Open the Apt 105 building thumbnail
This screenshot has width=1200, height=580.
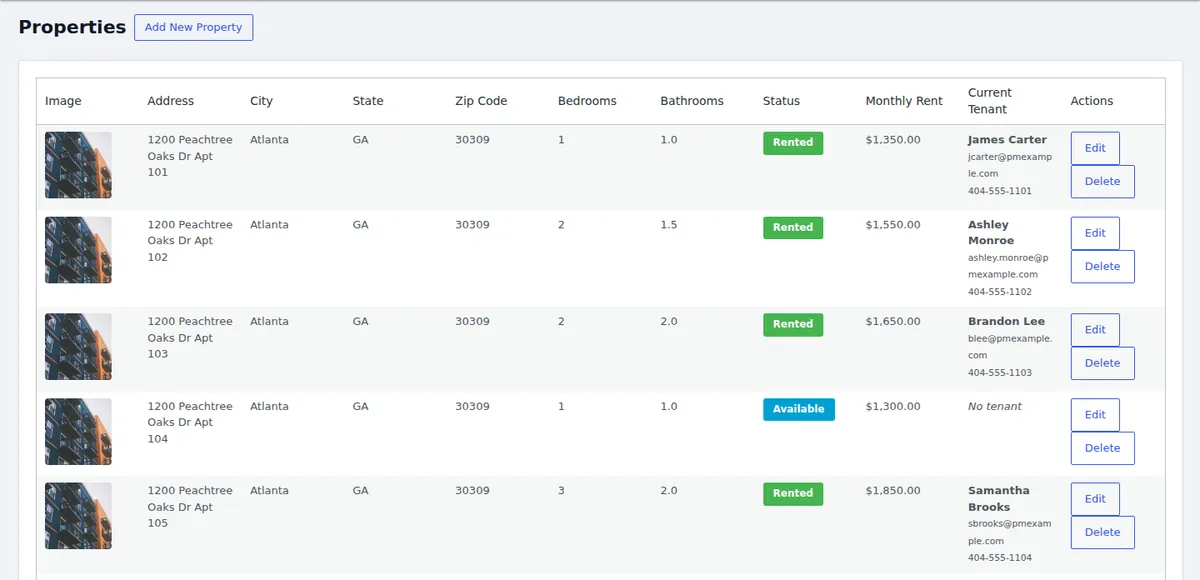(x=78, y=516)
